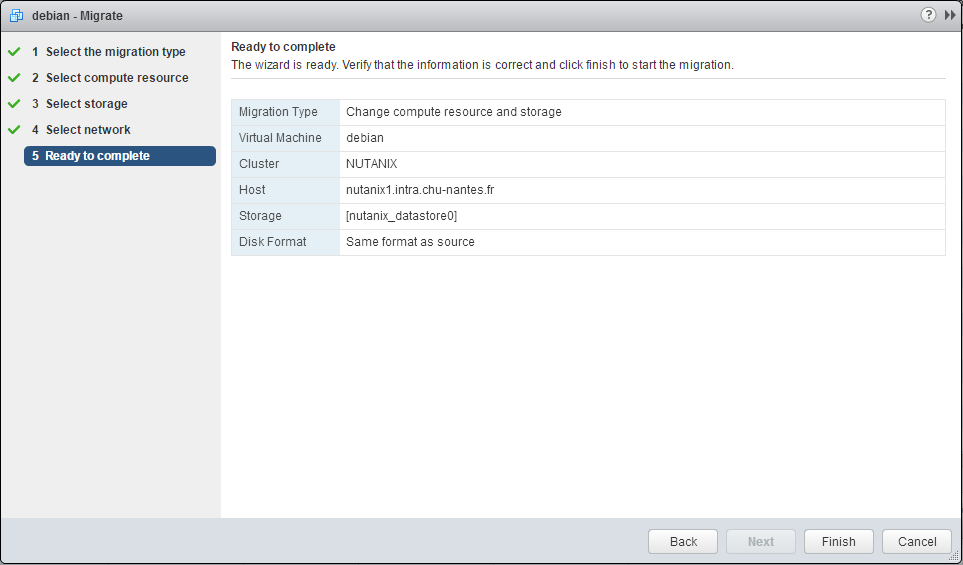Click the Back button
The image size is (963, 565).
(683, 542)
